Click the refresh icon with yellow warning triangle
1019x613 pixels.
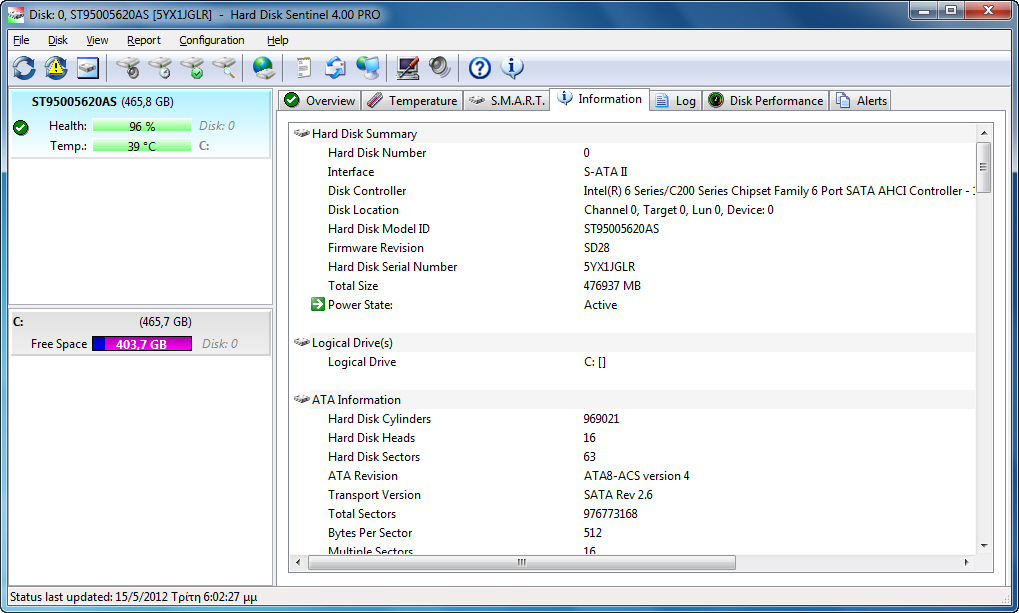[x=56, y=68]
